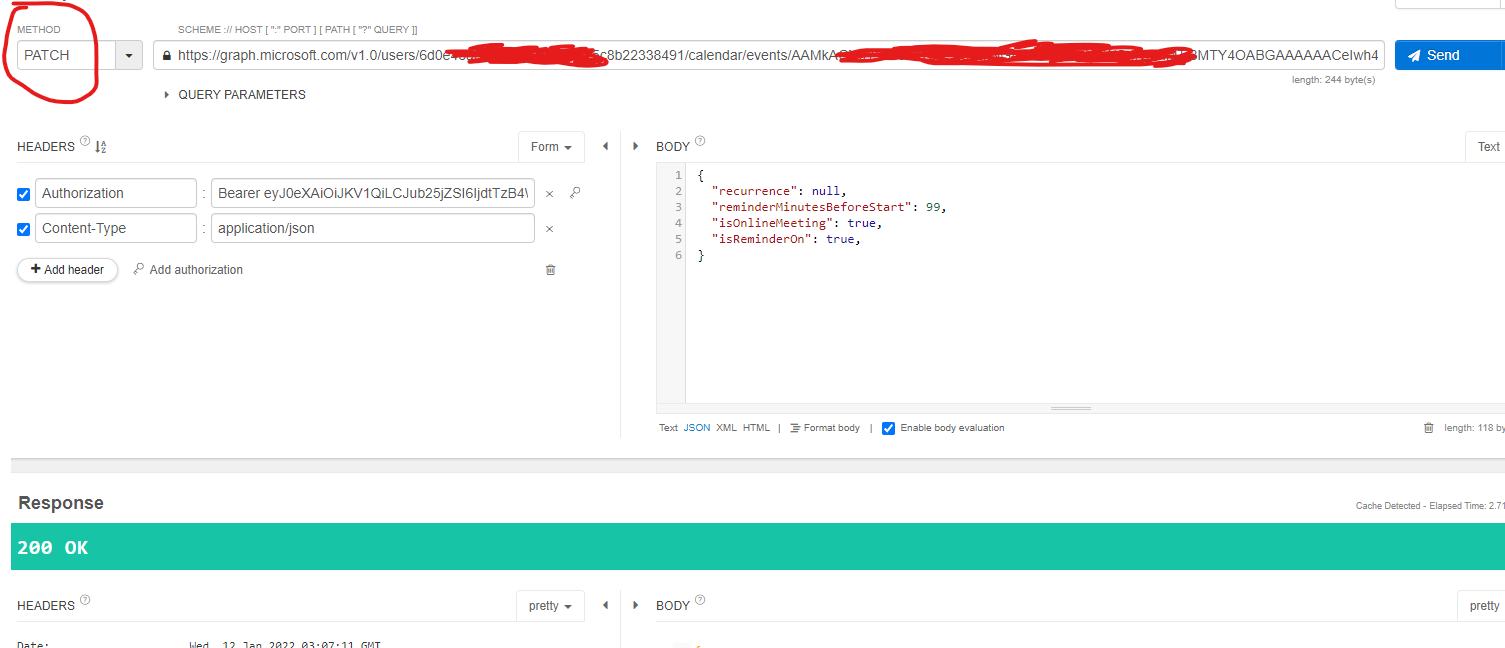Collapse response headers panel with left arrow
Screen dimensions: 1505x648
[x=605, y=606]
